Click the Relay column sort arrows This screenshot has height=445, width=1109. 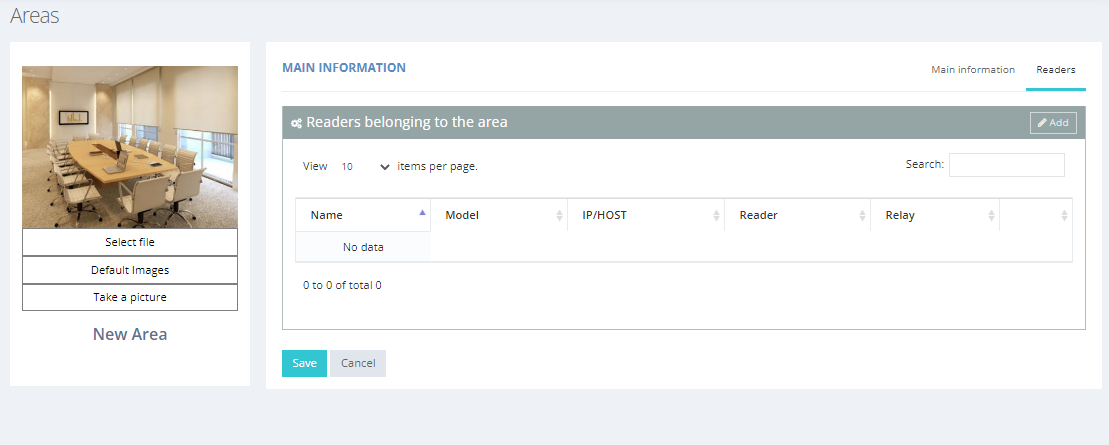[991, 216]
